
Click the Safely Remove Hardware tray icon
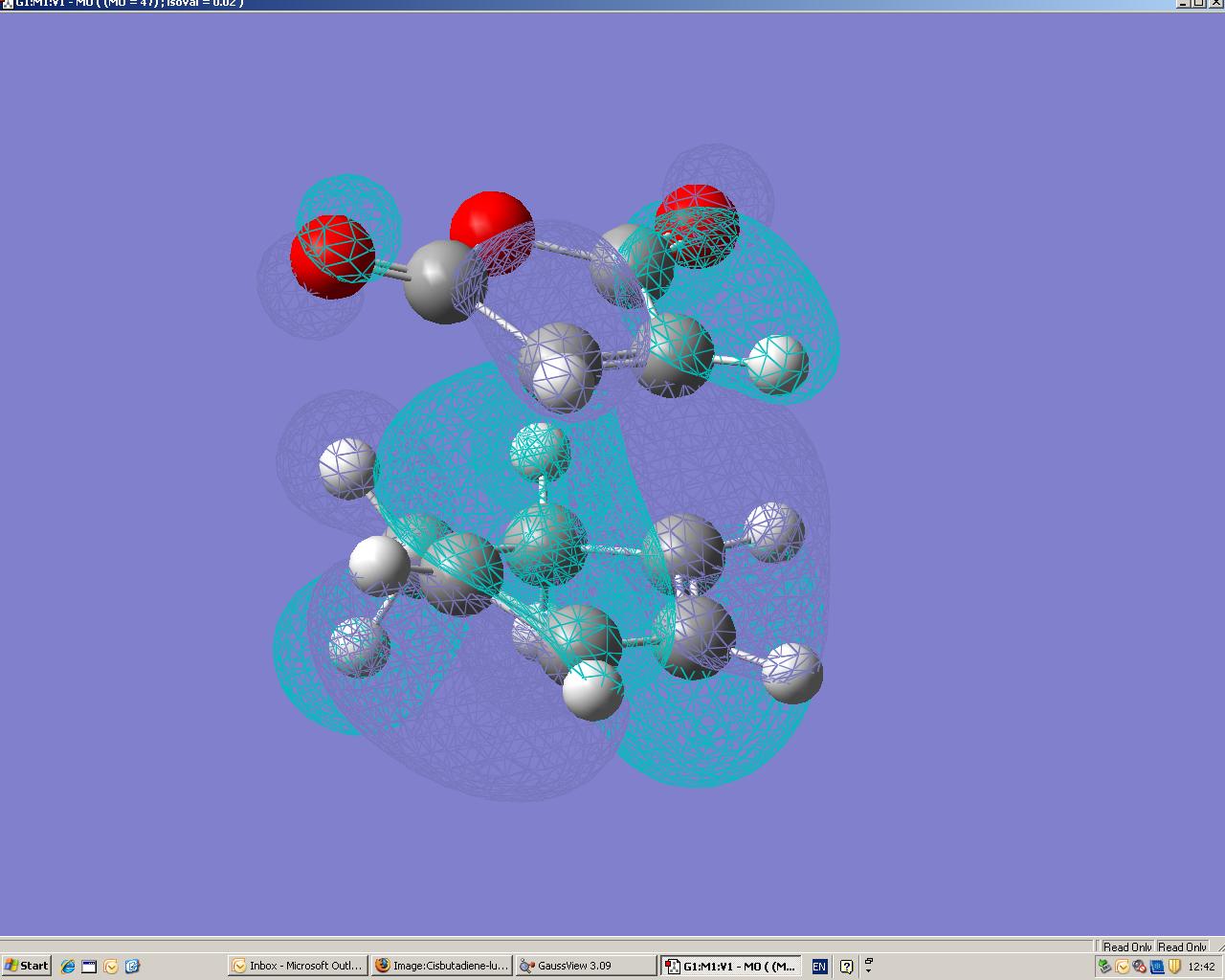tap(1105, 967)
